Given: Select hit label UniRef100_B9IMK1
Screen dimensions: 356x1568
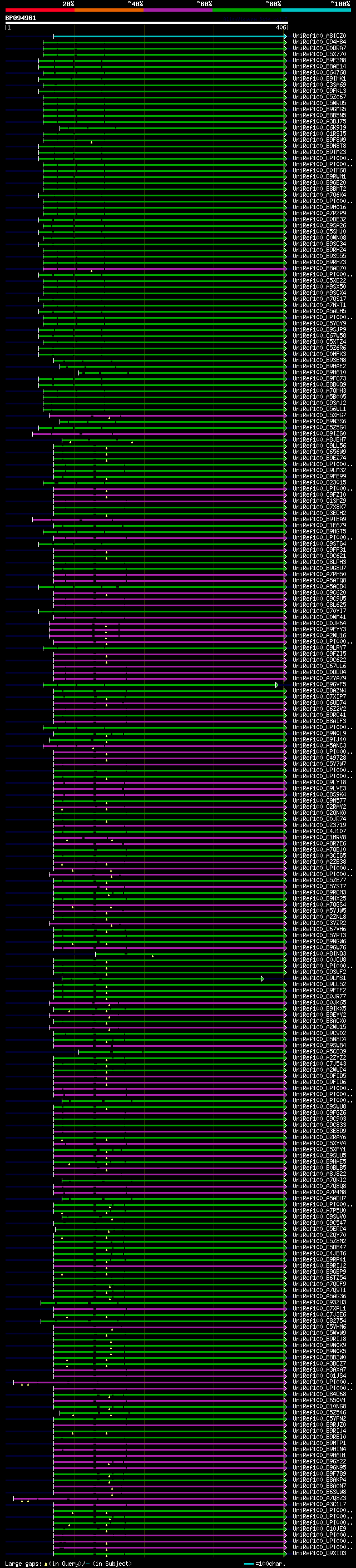Looking at the screenshot, I should tap(319, 78).
